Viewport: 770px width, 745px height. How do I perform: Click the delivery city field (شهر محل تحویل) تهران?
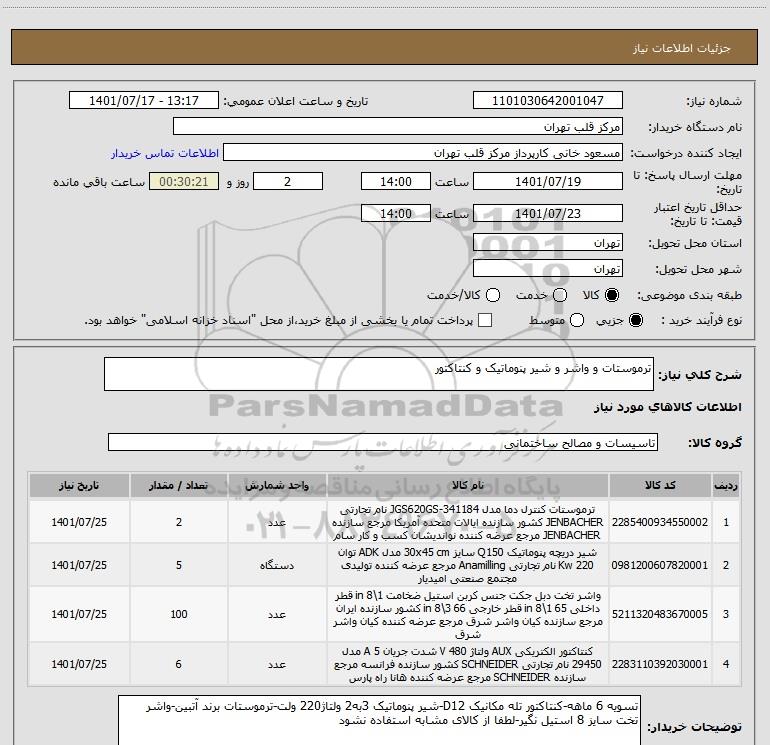coord(548,268)
